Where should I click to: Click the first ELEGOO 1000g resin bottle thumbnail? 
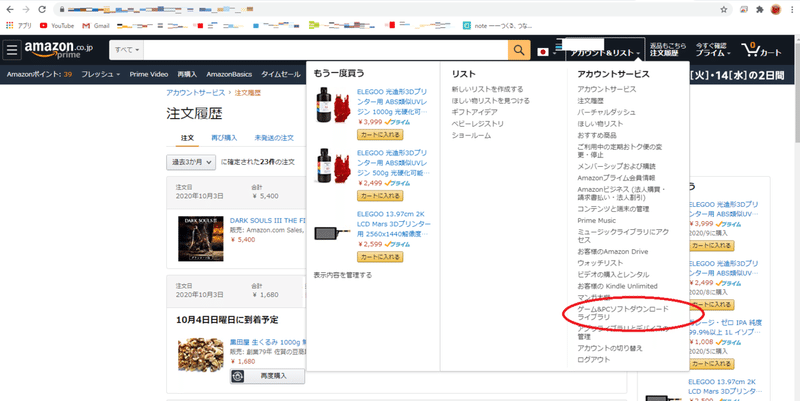pyautogui.click(x=333, y=105)
